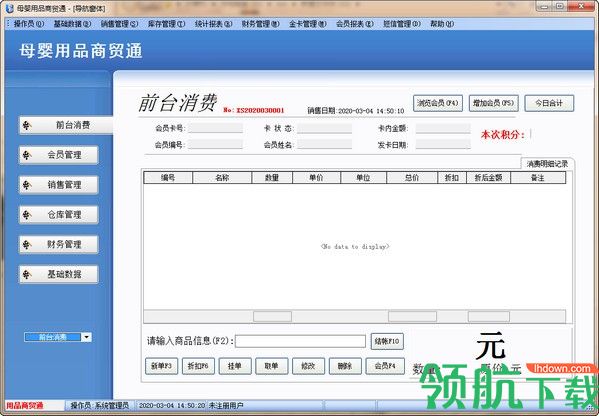This screenshot has height=416, width=599.
Task: Click 操作员:系统管理员 in status bar
Action: [x=100, y=405]
